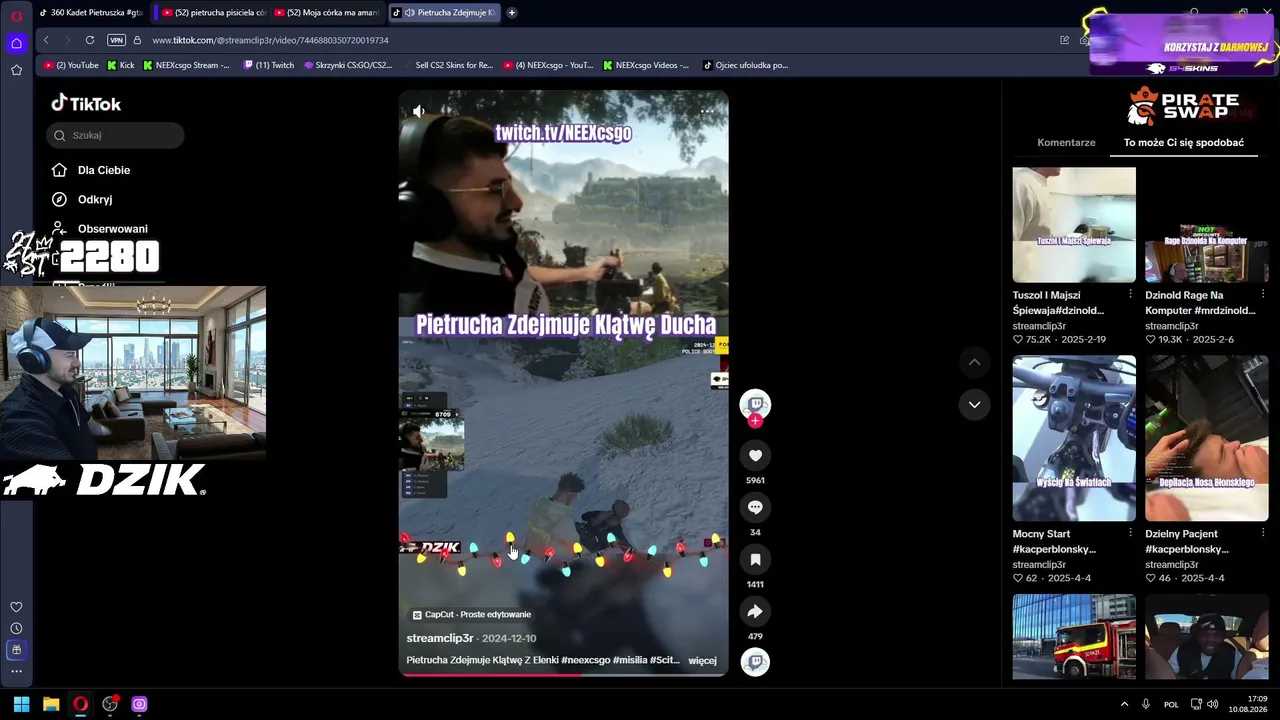
Task: Open 'Mocny Start' video thumbnail
Action: point(1074,438)
